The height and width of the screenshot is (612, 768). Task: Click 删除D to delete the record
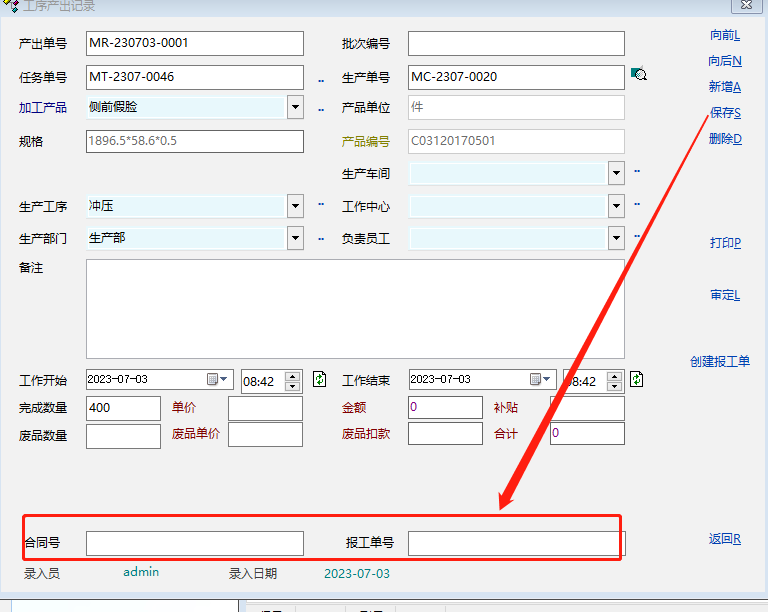coord(725,139)
